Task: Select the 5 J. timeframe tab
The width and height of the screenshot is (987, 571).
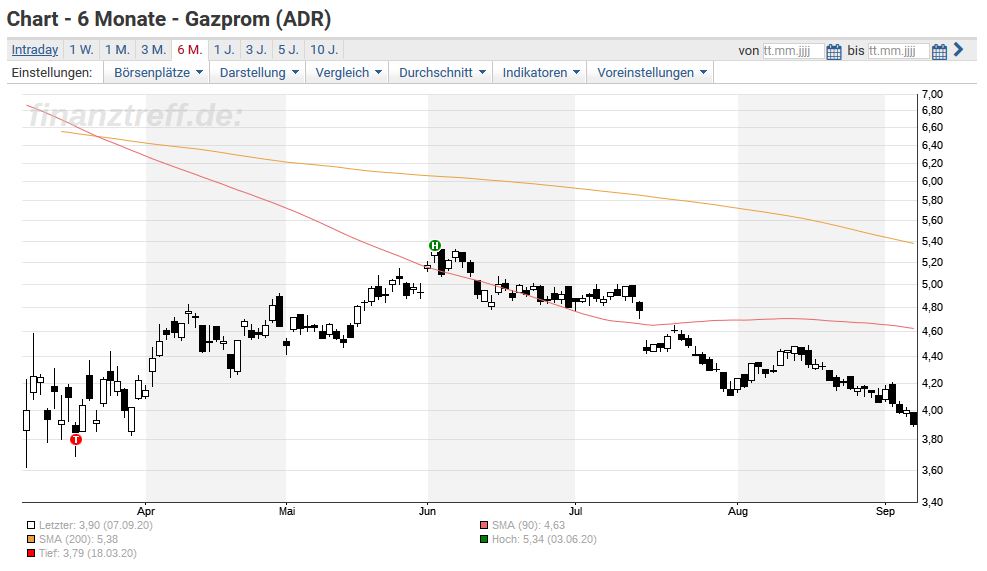Action: click(x=288, y=50)
